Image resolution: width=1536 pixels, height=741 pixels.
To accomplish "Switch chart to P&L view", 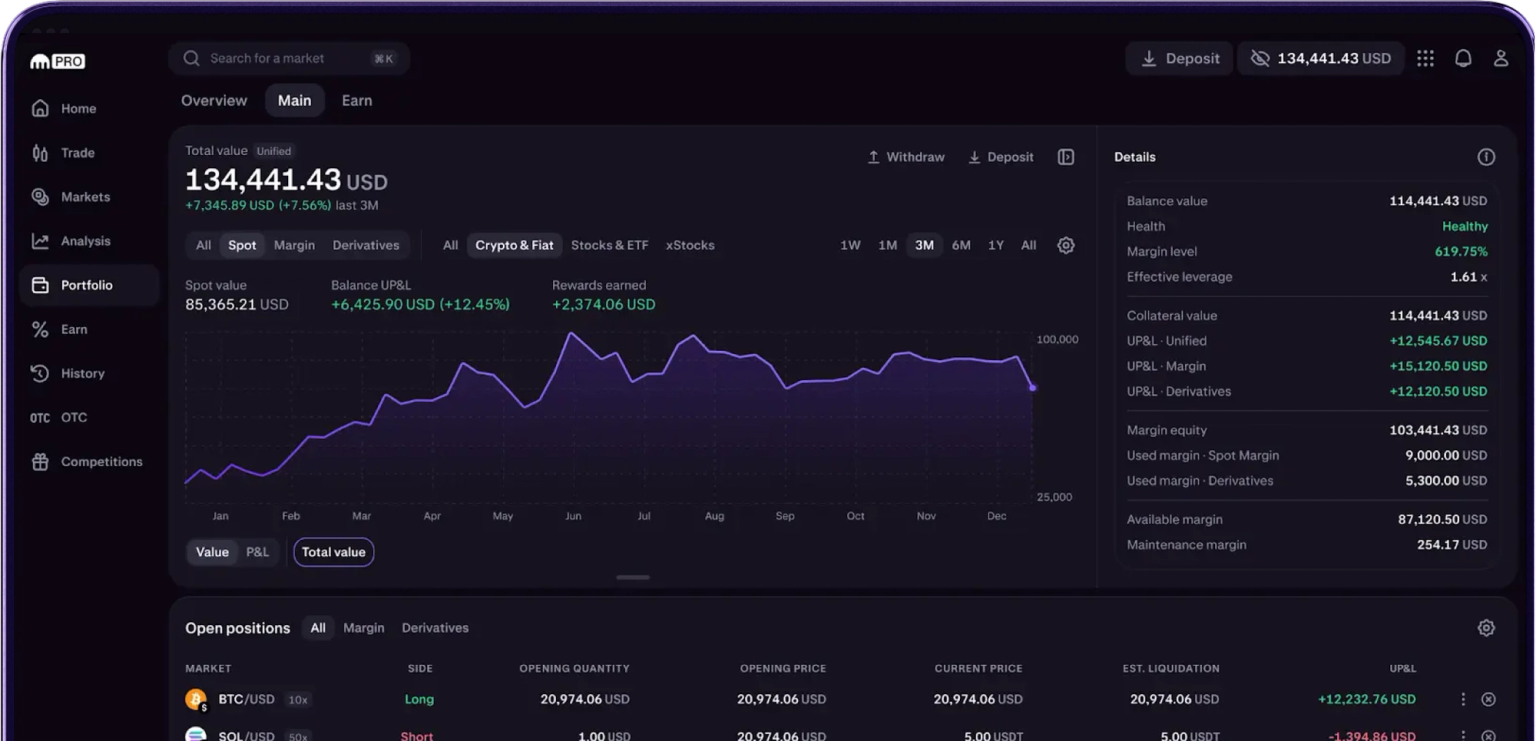I will pyautogui.click(x=257, y=552).
